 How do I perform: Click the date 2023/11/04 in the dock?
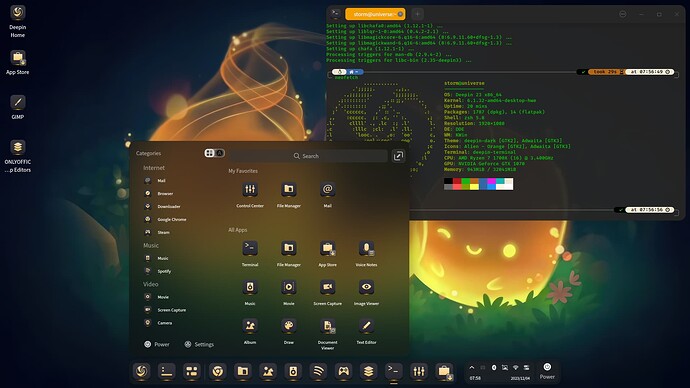click(520, 378)
